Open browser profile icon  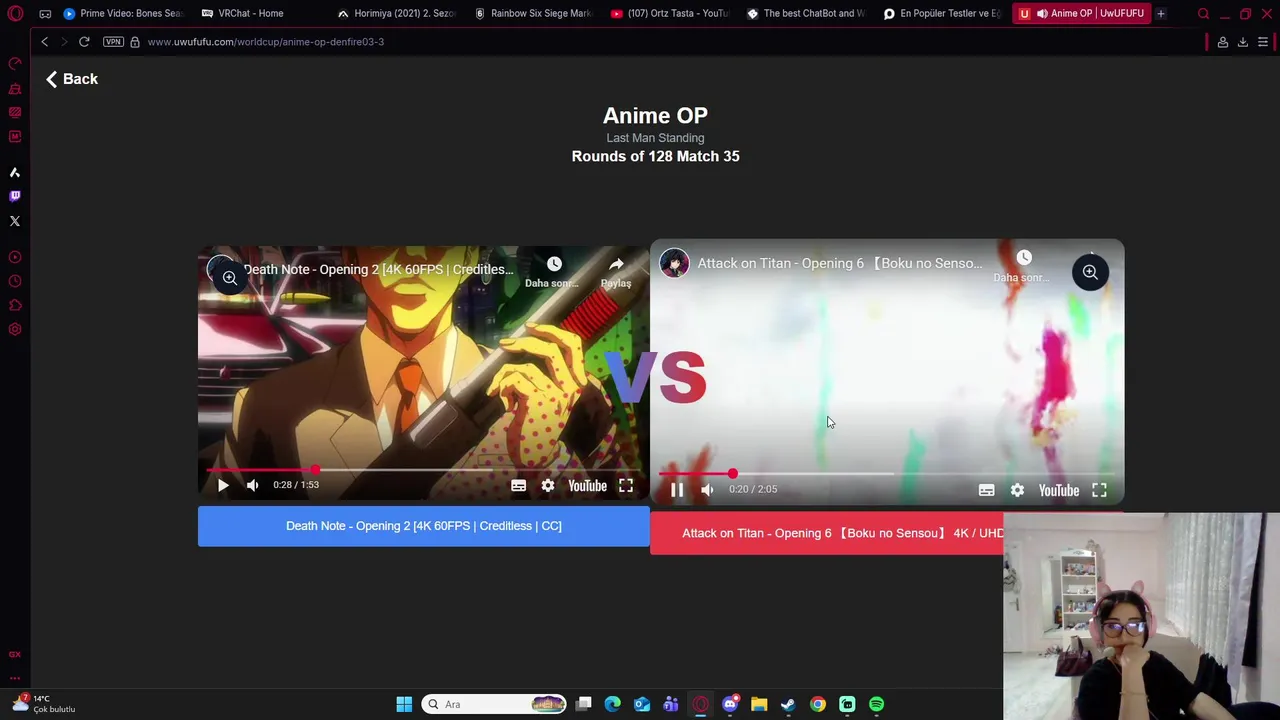(x=1222, y=42)
